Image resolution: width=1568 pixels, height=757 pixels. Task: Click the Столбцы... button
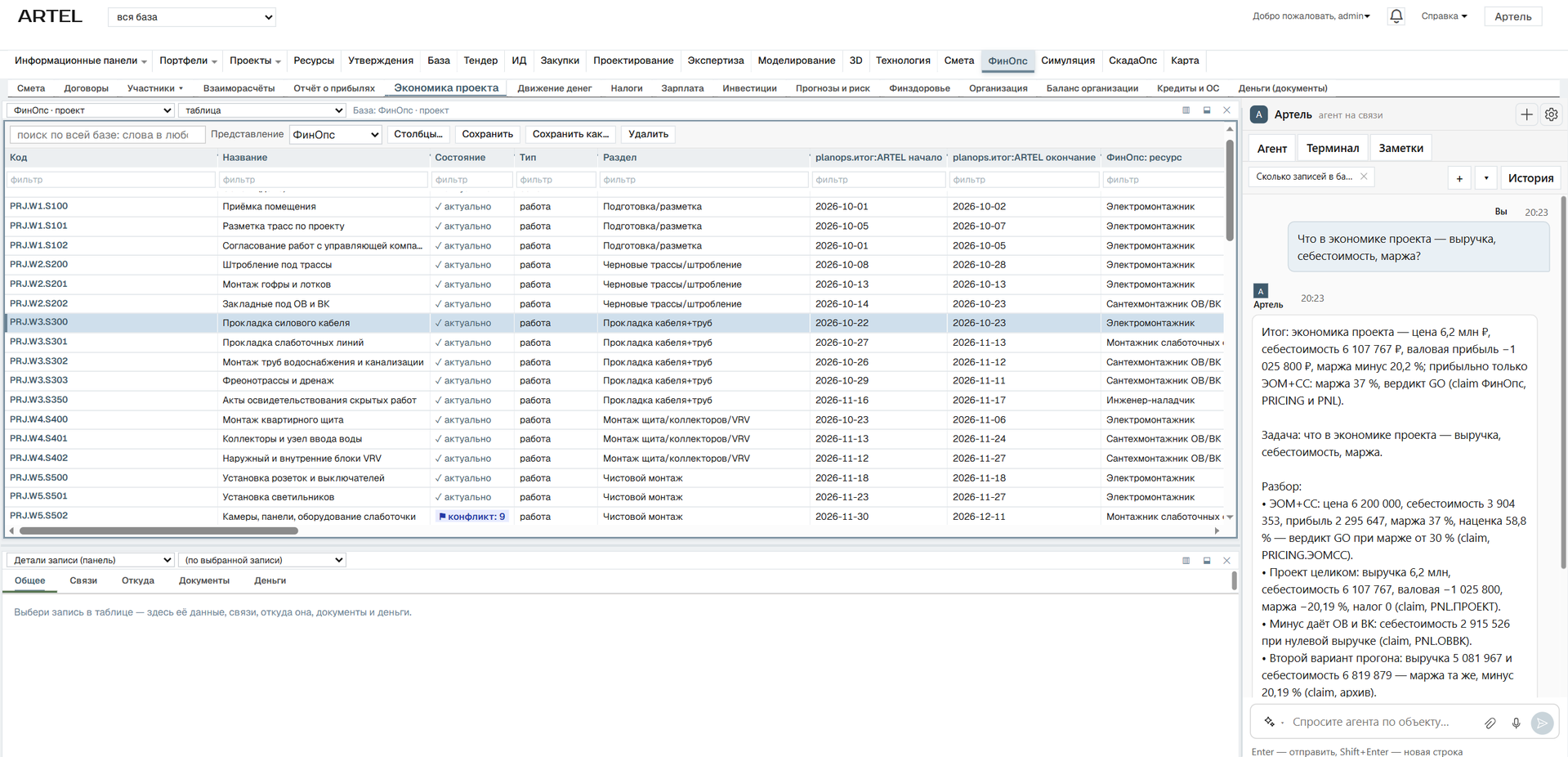418,134
